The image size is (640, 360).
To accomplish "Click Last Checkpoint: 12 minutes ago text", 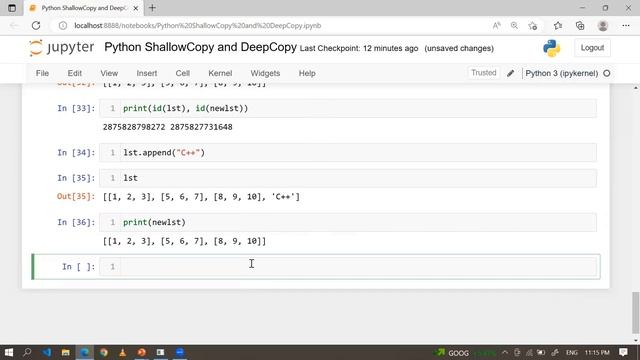I will [359, 48].
